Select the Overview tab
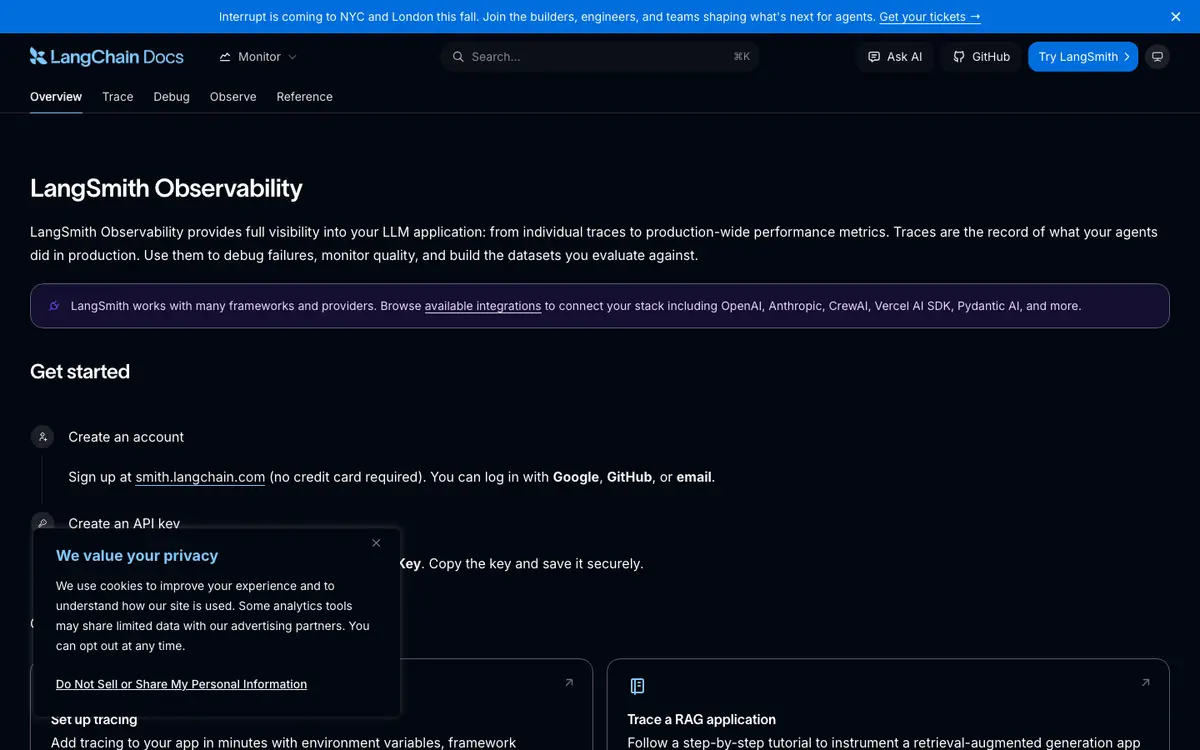The width and height of the screenshot is (1200, 750). pyautogui.click(x=56, y=97)
